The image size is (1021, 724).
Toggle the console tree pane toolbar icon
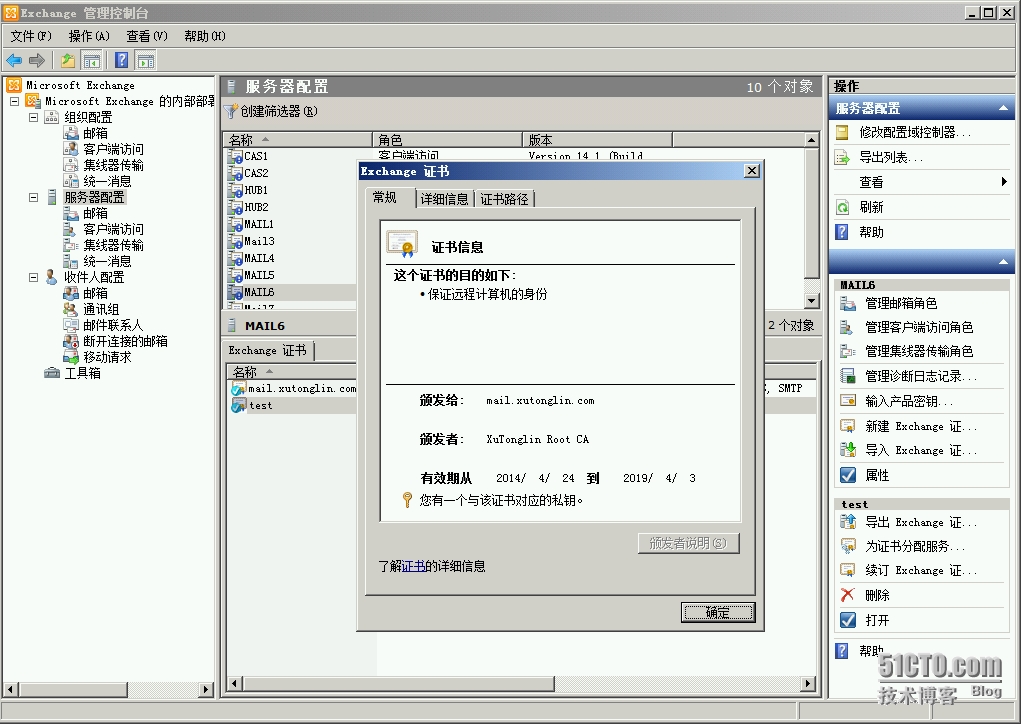click(x=92, y=61)
